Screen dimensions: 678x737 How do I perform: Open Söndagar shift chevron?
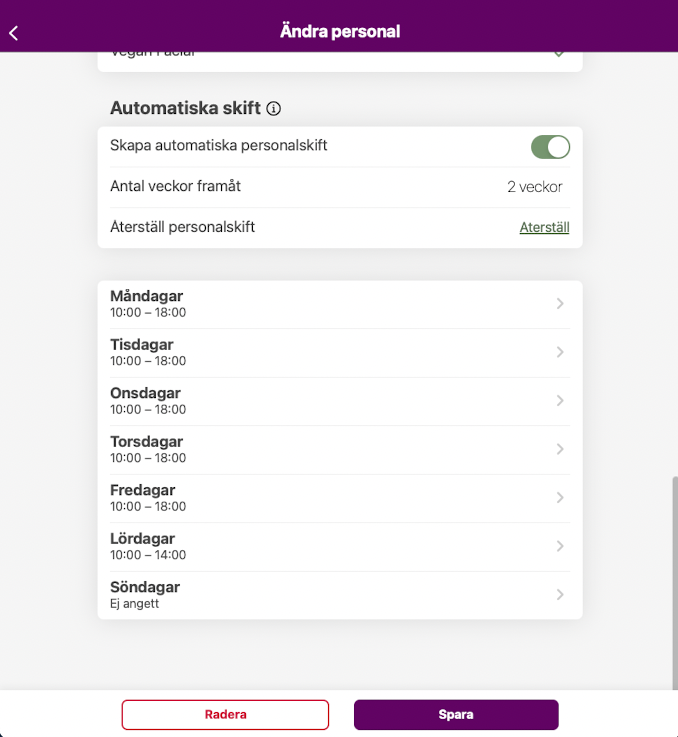pos(560,594)
